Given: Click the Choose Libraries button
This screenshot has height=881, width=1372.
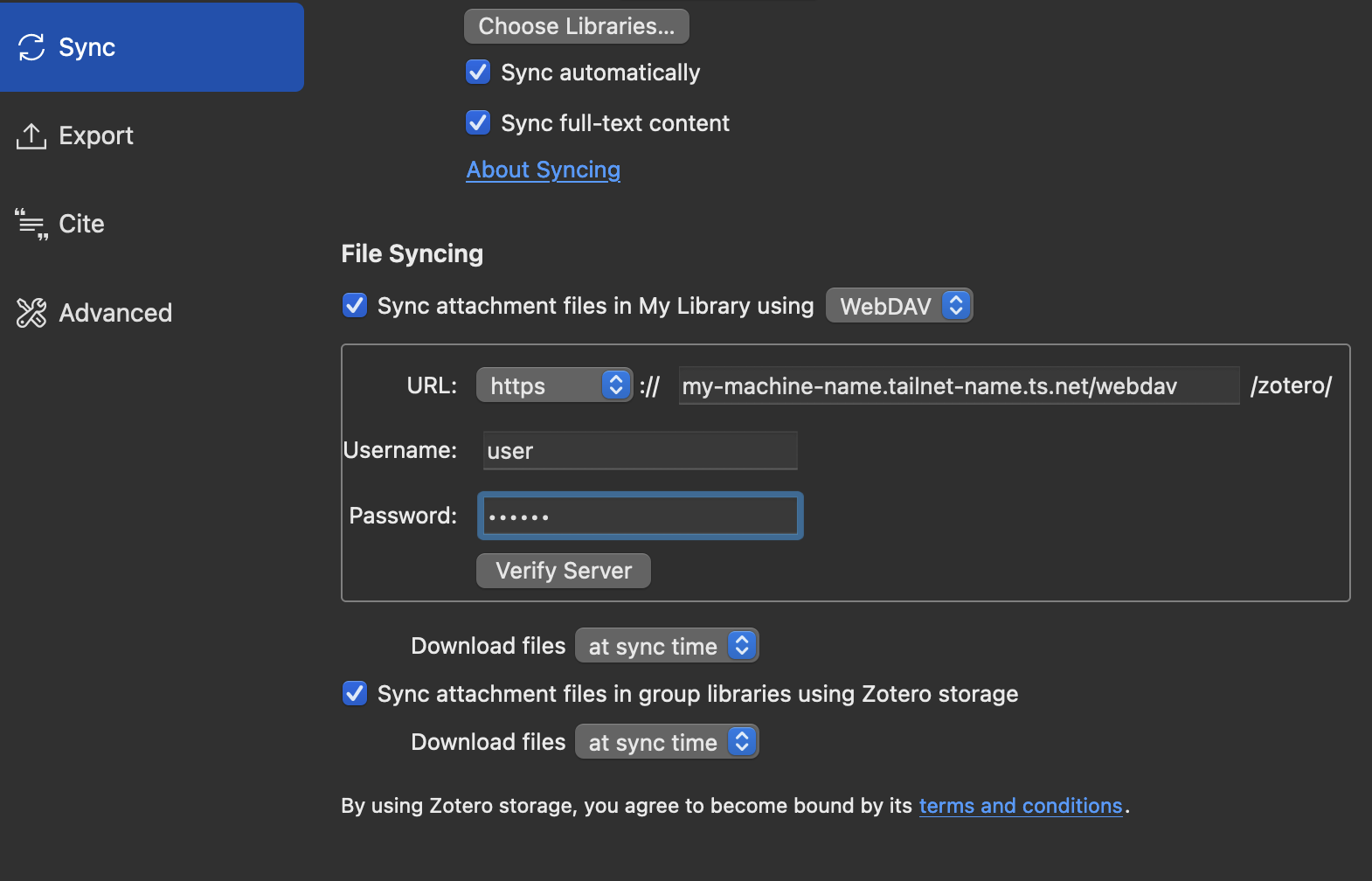Looking at the screenshot, I should coord(577,26).
